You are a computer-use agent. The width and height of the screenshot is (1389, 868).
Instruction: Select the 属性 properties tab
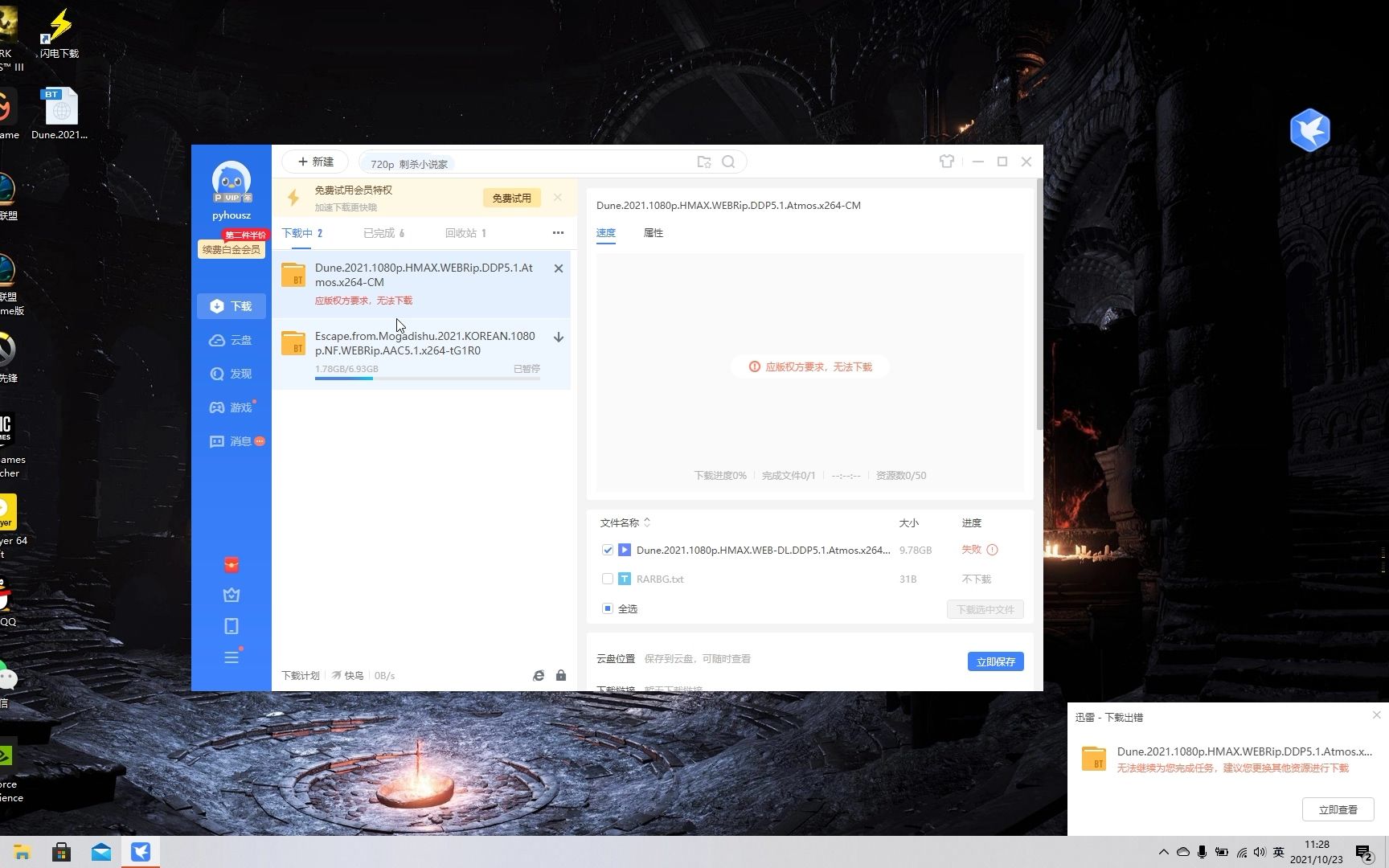pos(654,233)
